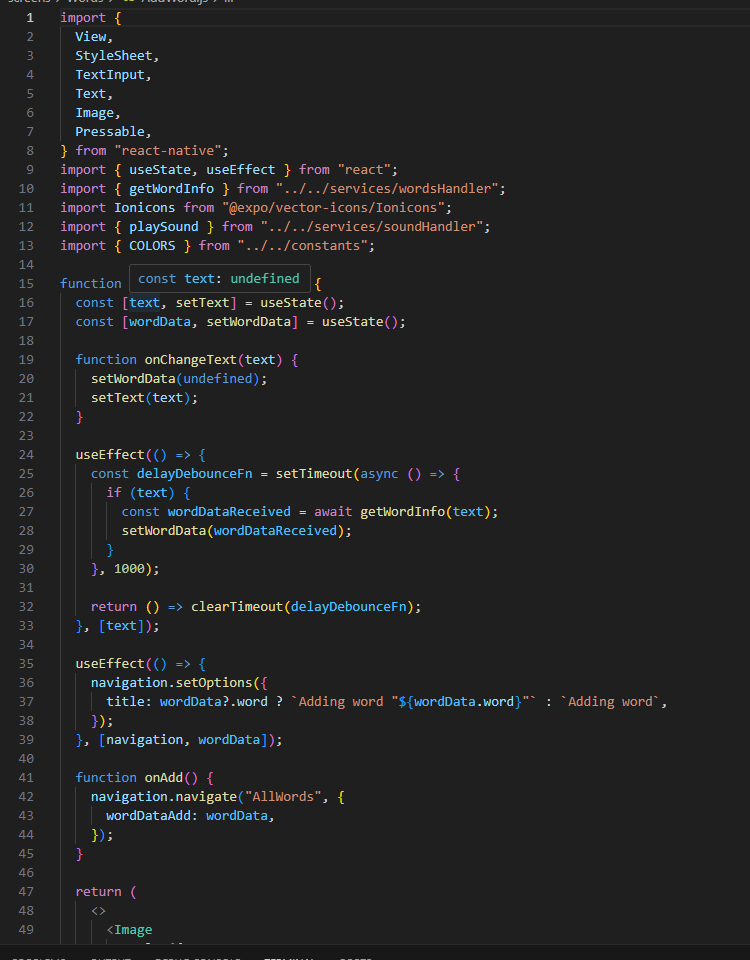The image size is (750, 960).
Task: Click 'useState' in the line 9 import
Action: [x=160, y=170]
